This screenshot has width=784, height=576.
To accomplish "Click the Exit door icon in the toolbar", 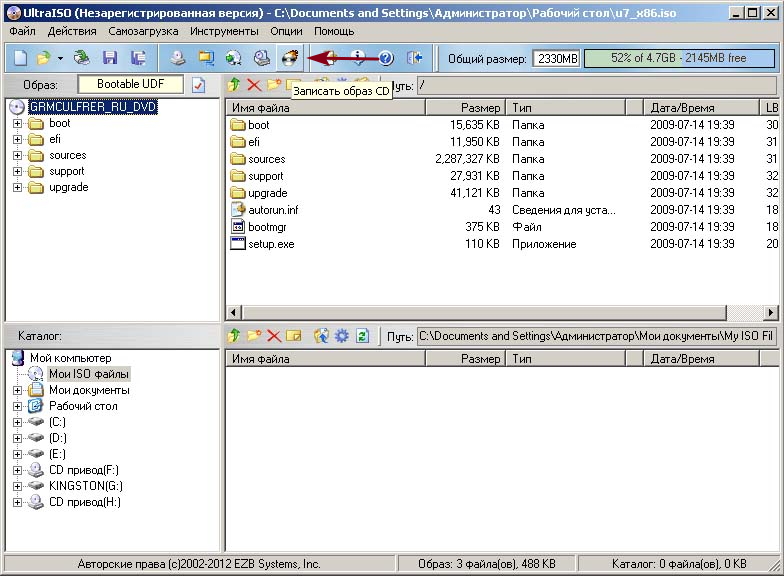I will 414,58.
